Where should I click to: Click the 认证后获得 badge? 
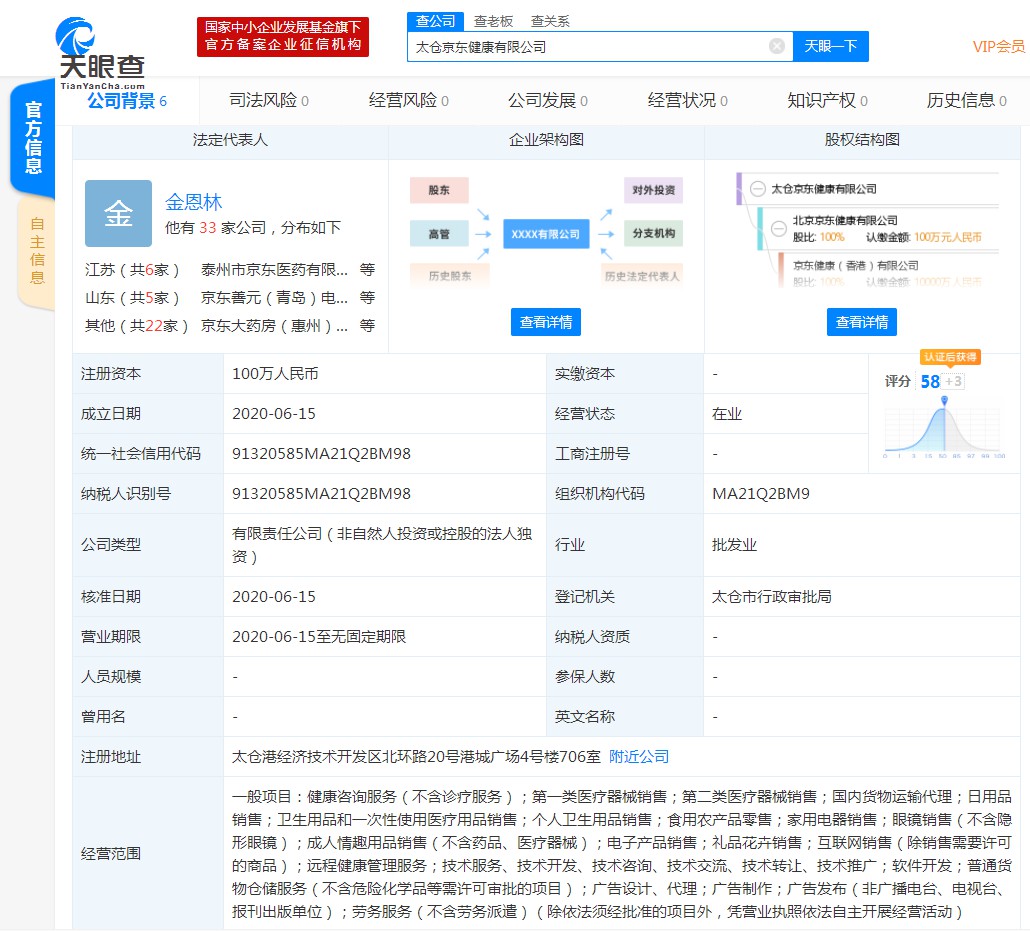[950, 357]
